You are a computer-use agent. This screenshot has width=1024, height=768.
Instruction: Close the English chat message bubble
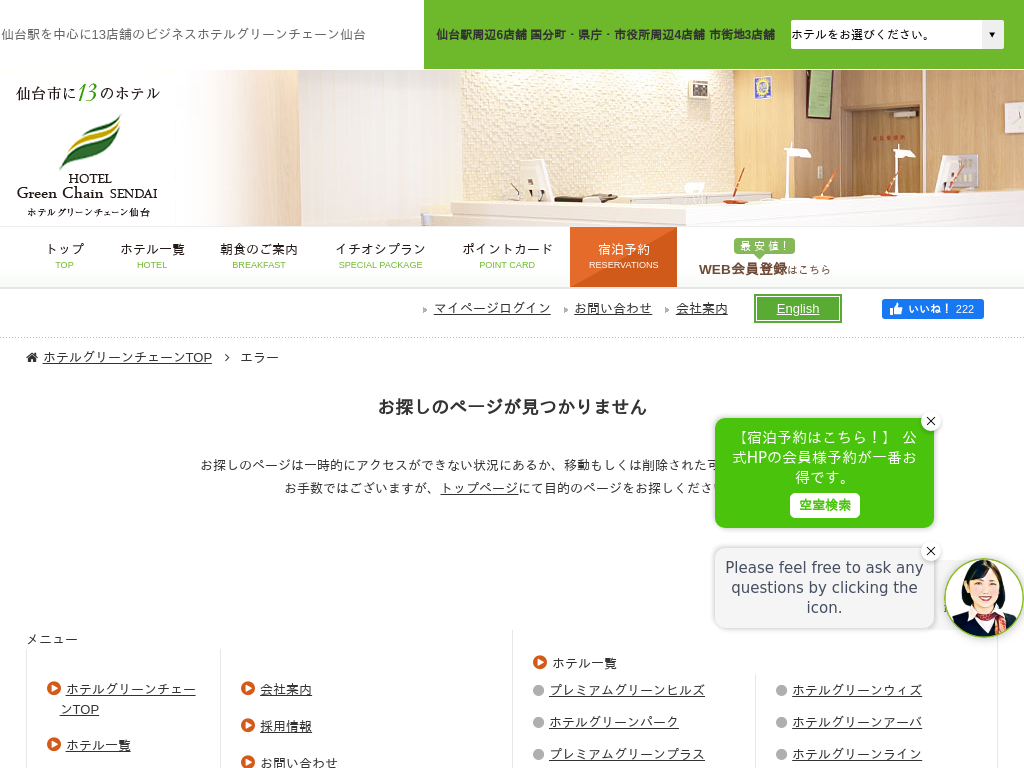931,551
